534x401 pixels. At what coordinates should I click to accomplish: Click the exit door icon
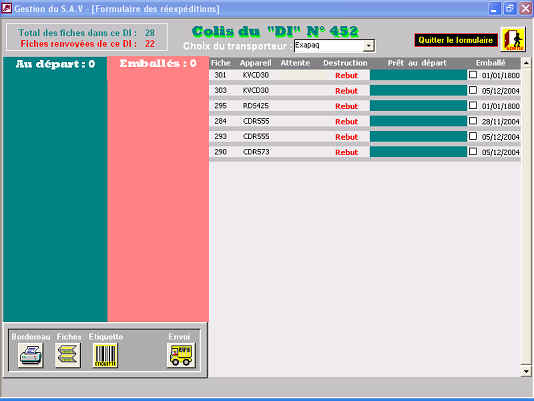tap(513, 40)
